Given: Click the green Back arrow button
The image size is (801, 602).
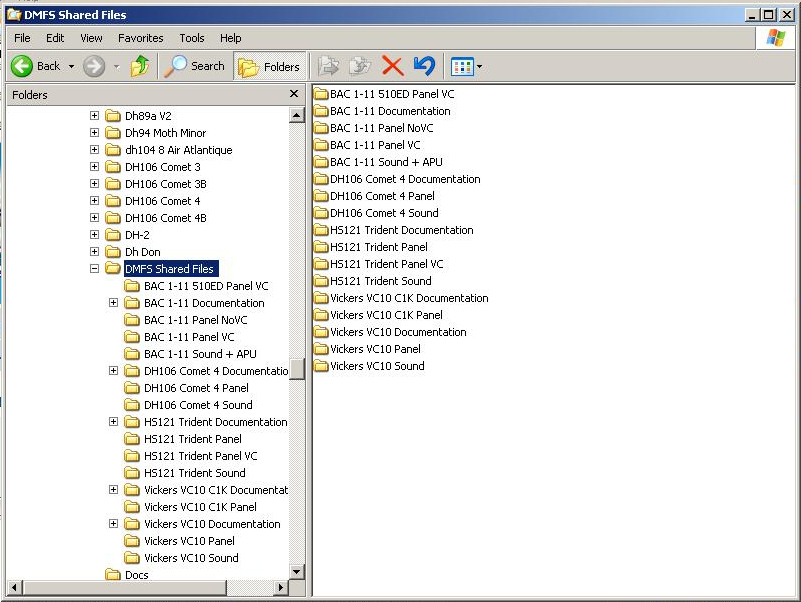Looking at the screenshot, I should tap(22, 66).
